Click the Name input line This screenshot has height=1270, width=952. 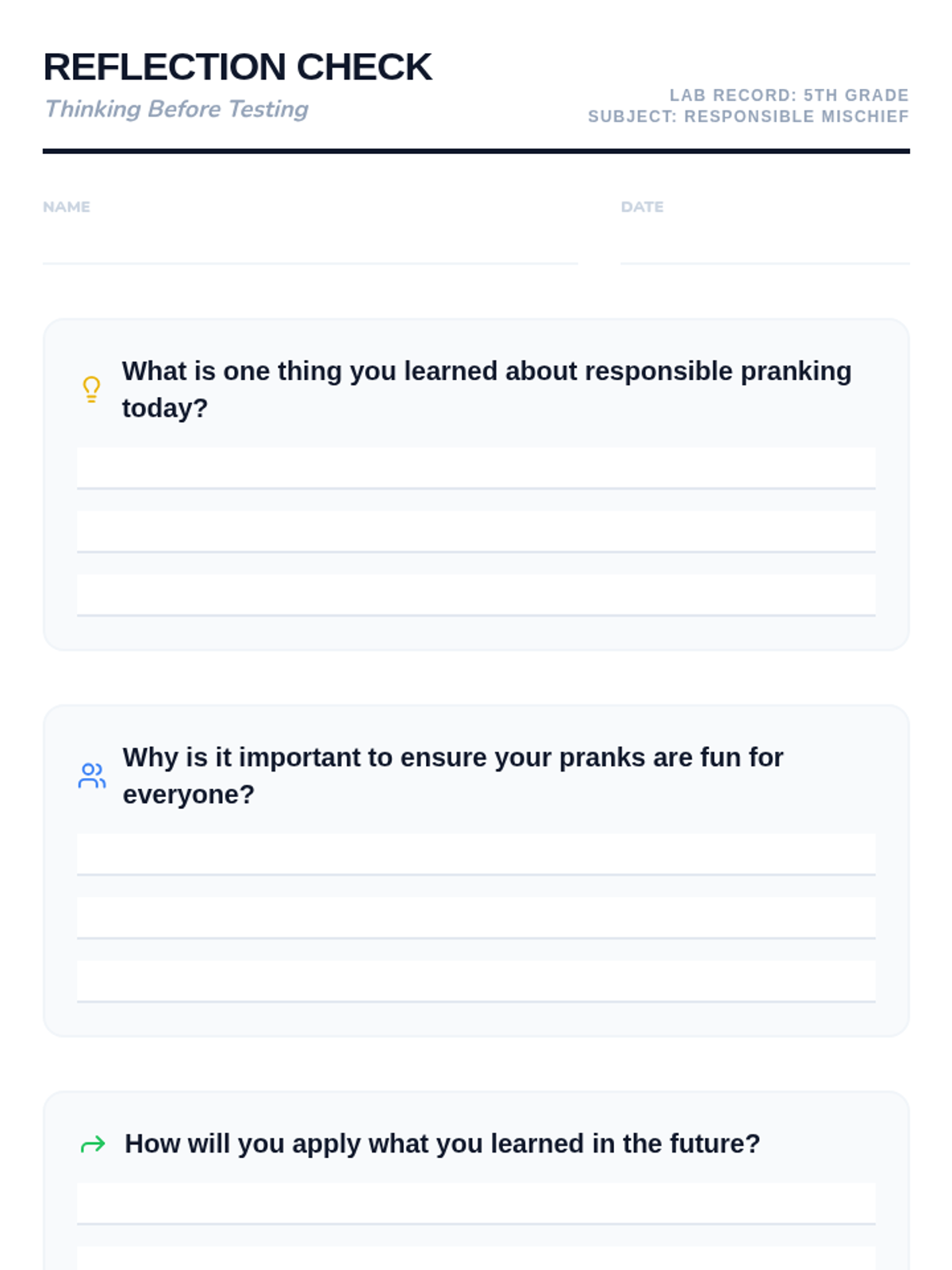coord(310,246)
